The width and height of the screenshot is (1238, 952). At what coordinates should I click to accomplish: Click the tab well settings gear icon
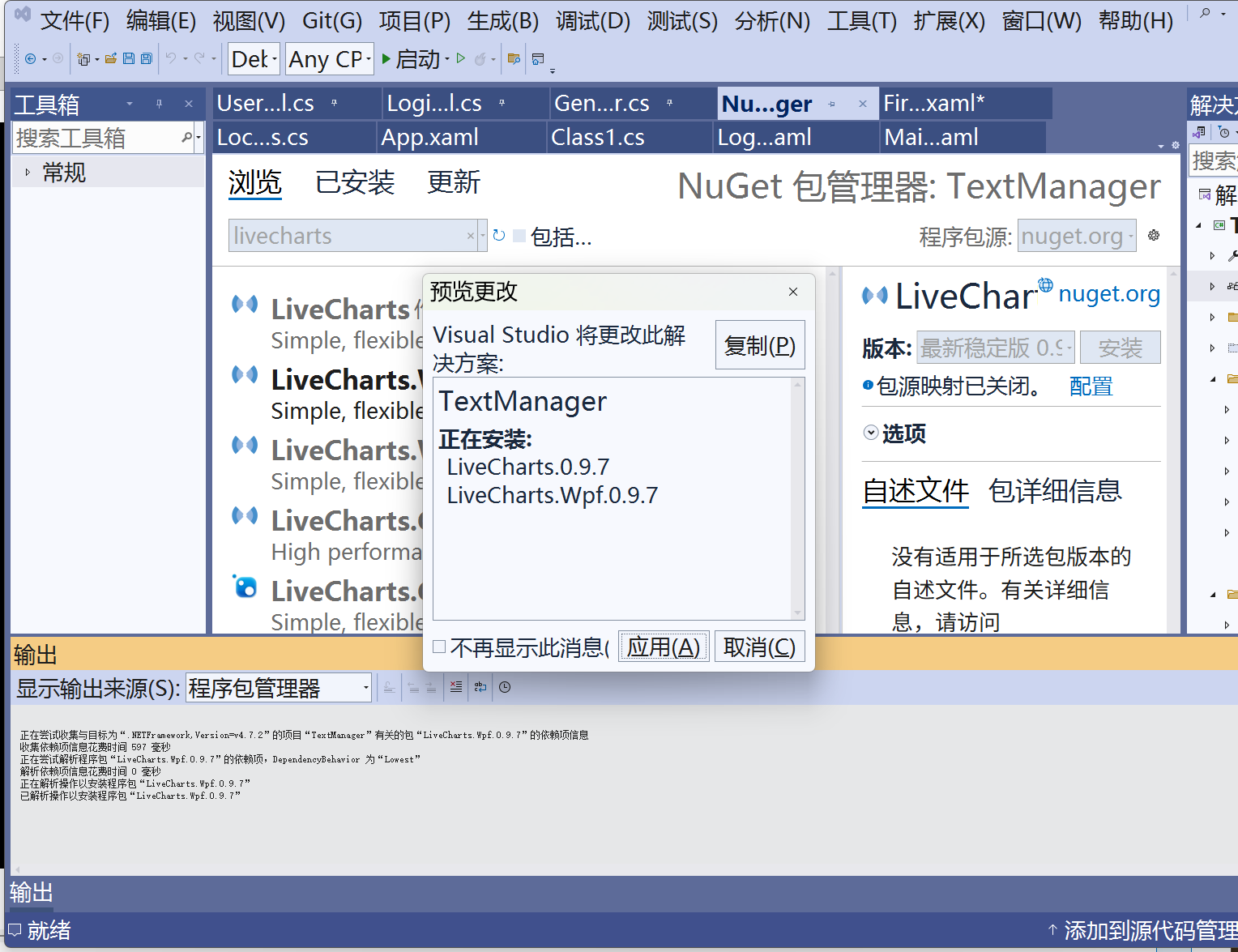point(1176,146)
